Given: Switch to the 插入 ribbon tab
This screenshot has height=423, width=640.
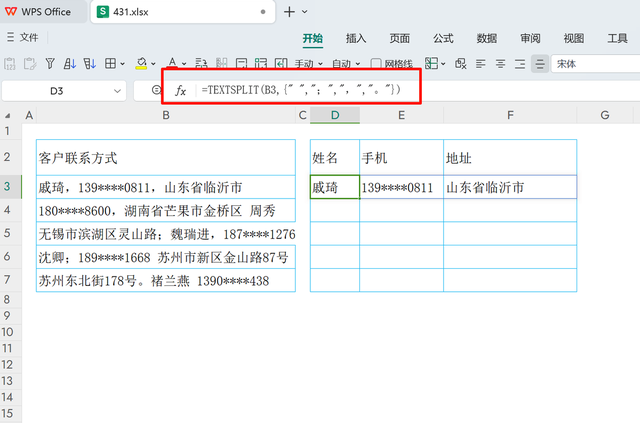Looking at the screenshot, I should 356,38.
